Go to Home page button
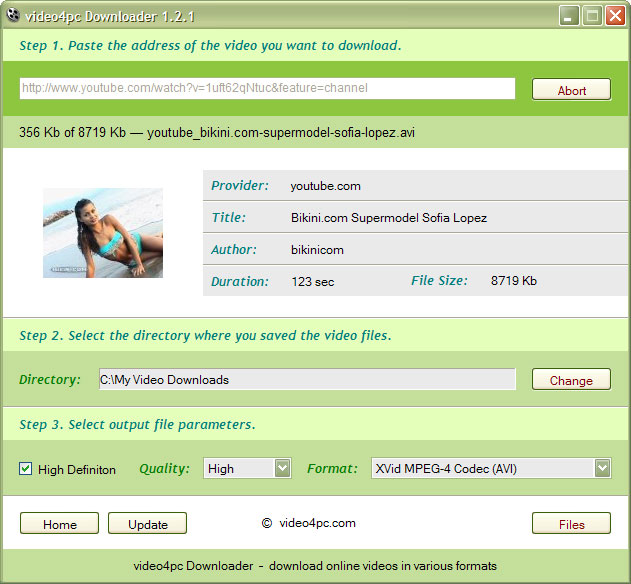The height and width of the screenshot is (584, 631). coord(60,524)
